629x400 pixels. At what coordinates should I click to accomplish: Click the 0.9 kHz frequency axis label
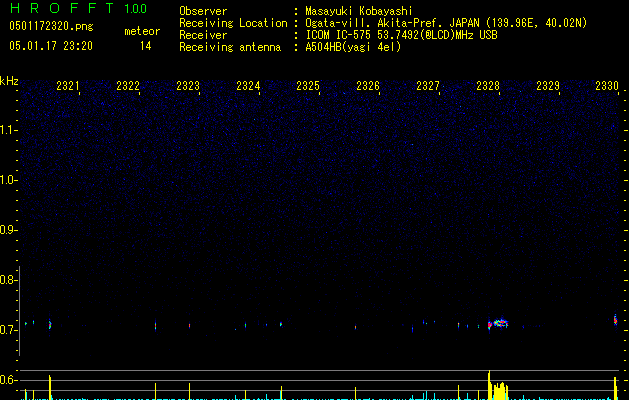point(8,230)
